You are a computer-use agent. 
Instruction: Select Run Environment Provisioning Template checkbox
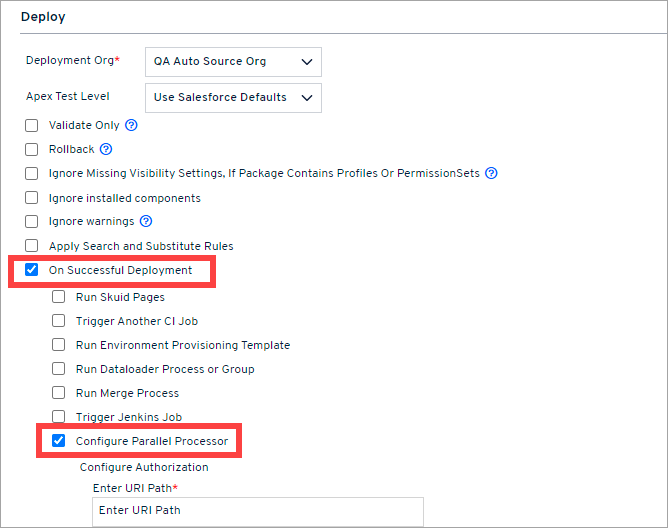59,345
